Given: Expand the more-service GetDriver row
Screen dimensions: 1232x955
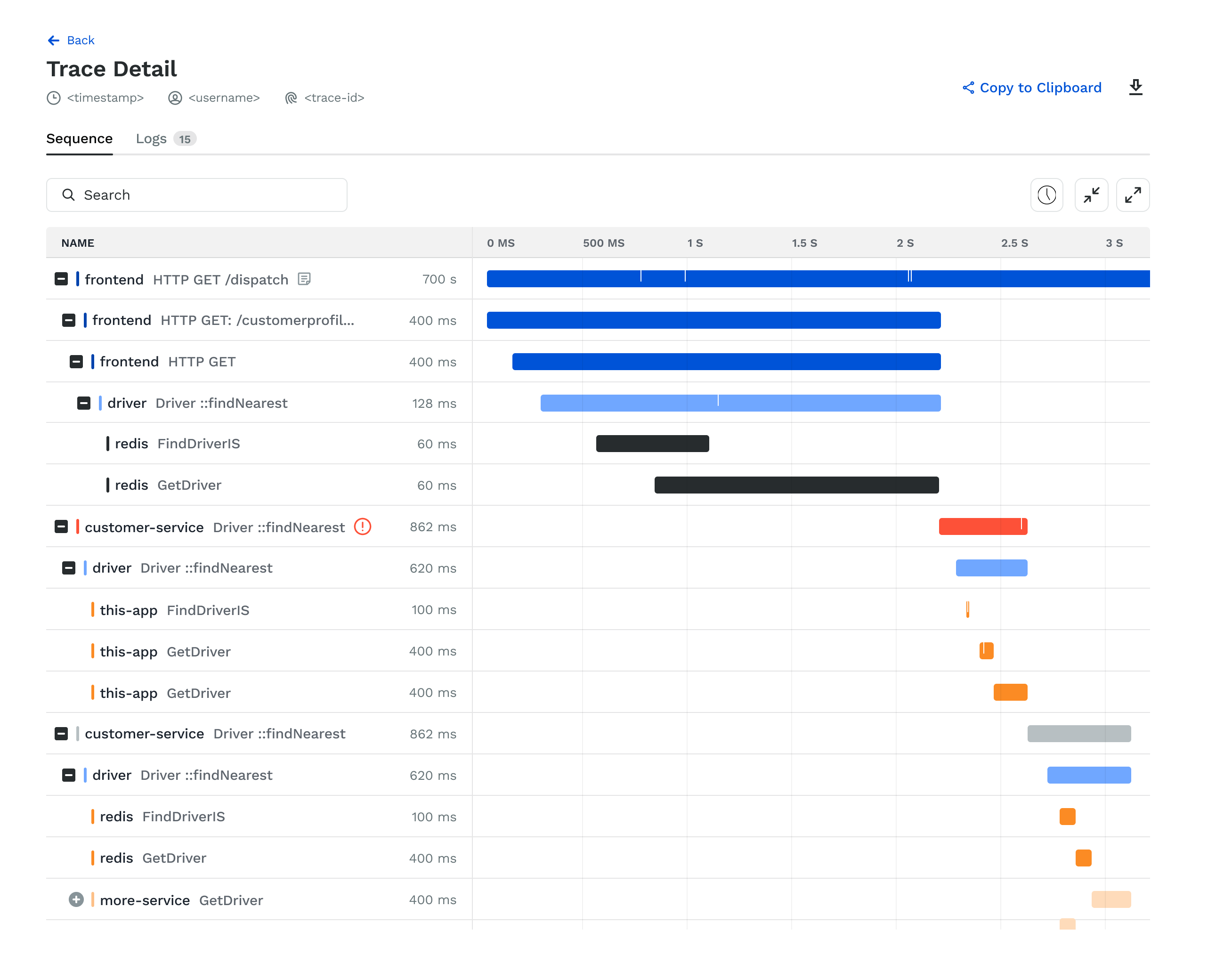Looking at the screenshot, I should coord(76,900).
